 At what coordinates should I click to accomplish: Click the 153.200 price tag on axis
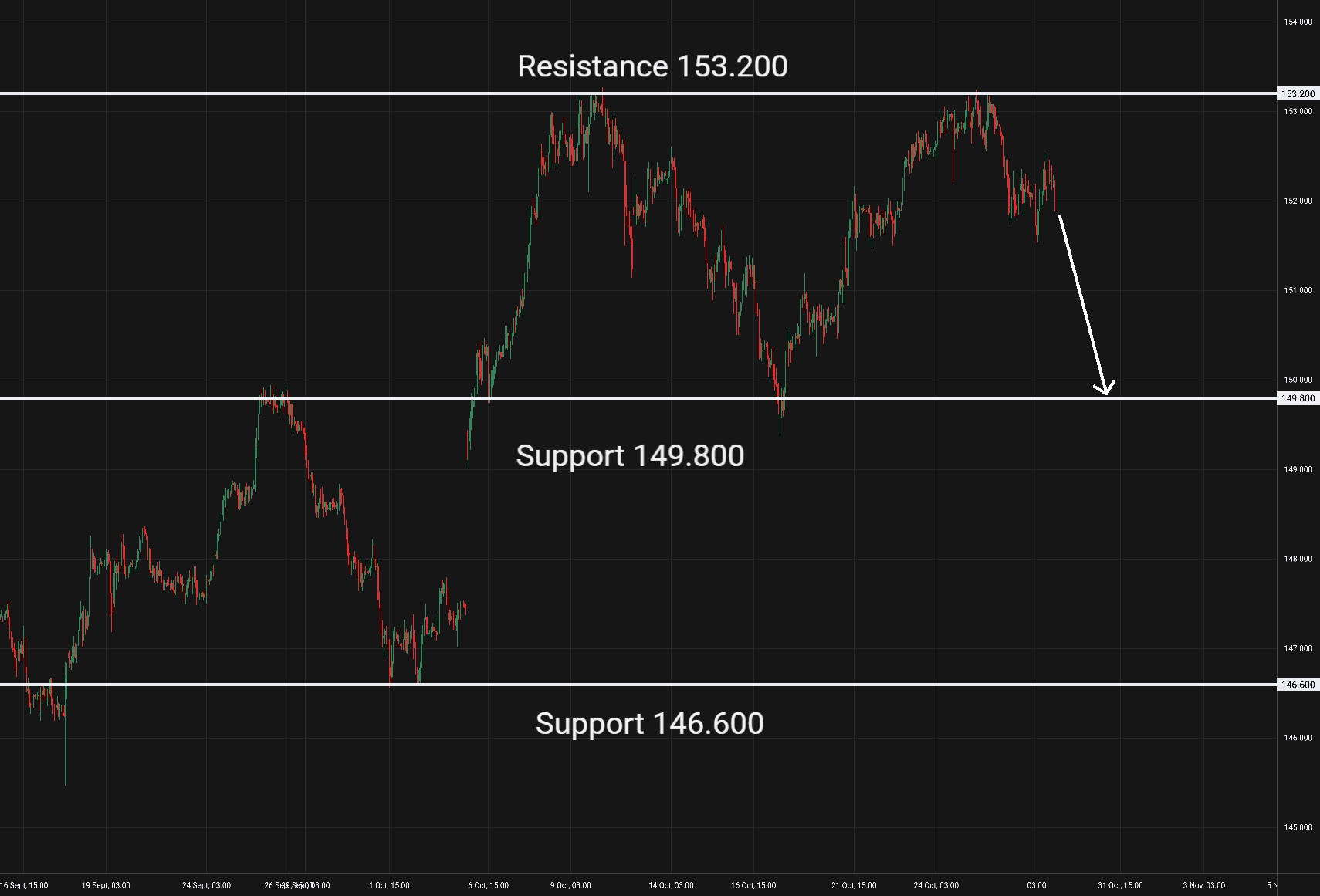(1298, 94)
